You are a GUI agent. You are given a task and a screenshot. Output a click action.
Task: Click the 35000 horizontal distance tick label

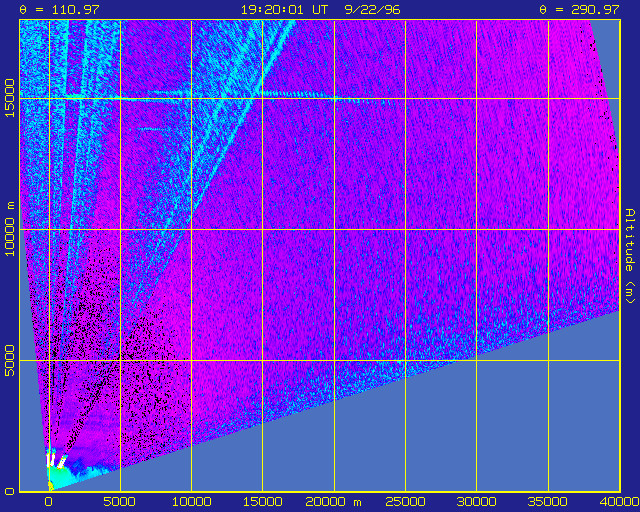[x=548, y=502]
